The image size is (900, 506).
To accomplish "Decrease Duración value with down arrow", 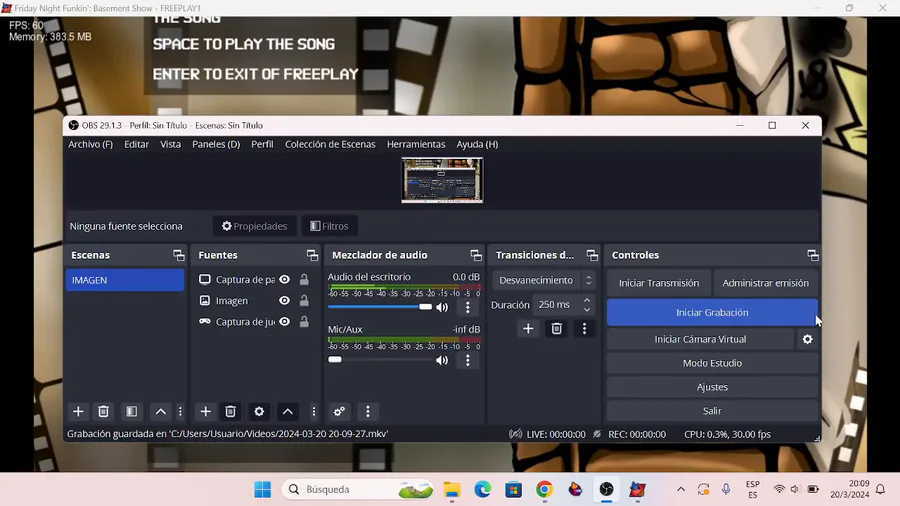I will [587, 309].
